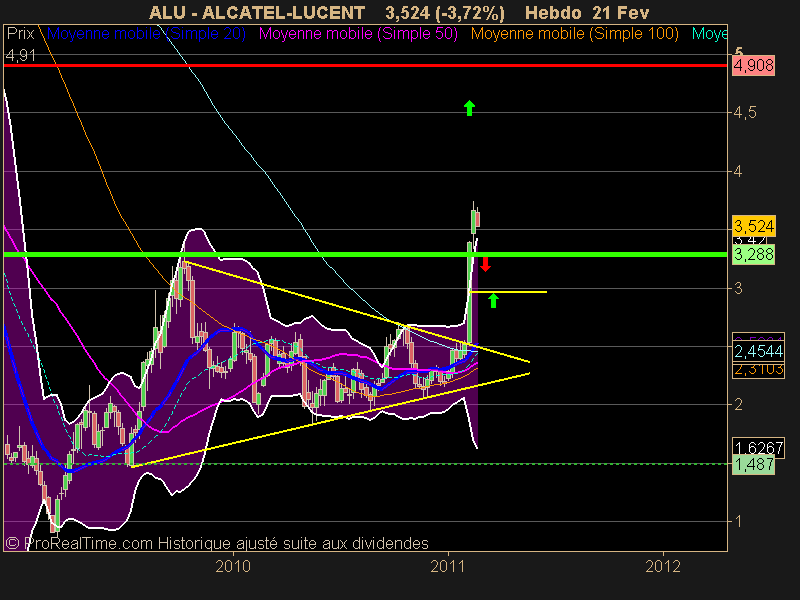Click the green 1,487 price tag
This screenshot has width=800, height=600.
tap(753, 465)
